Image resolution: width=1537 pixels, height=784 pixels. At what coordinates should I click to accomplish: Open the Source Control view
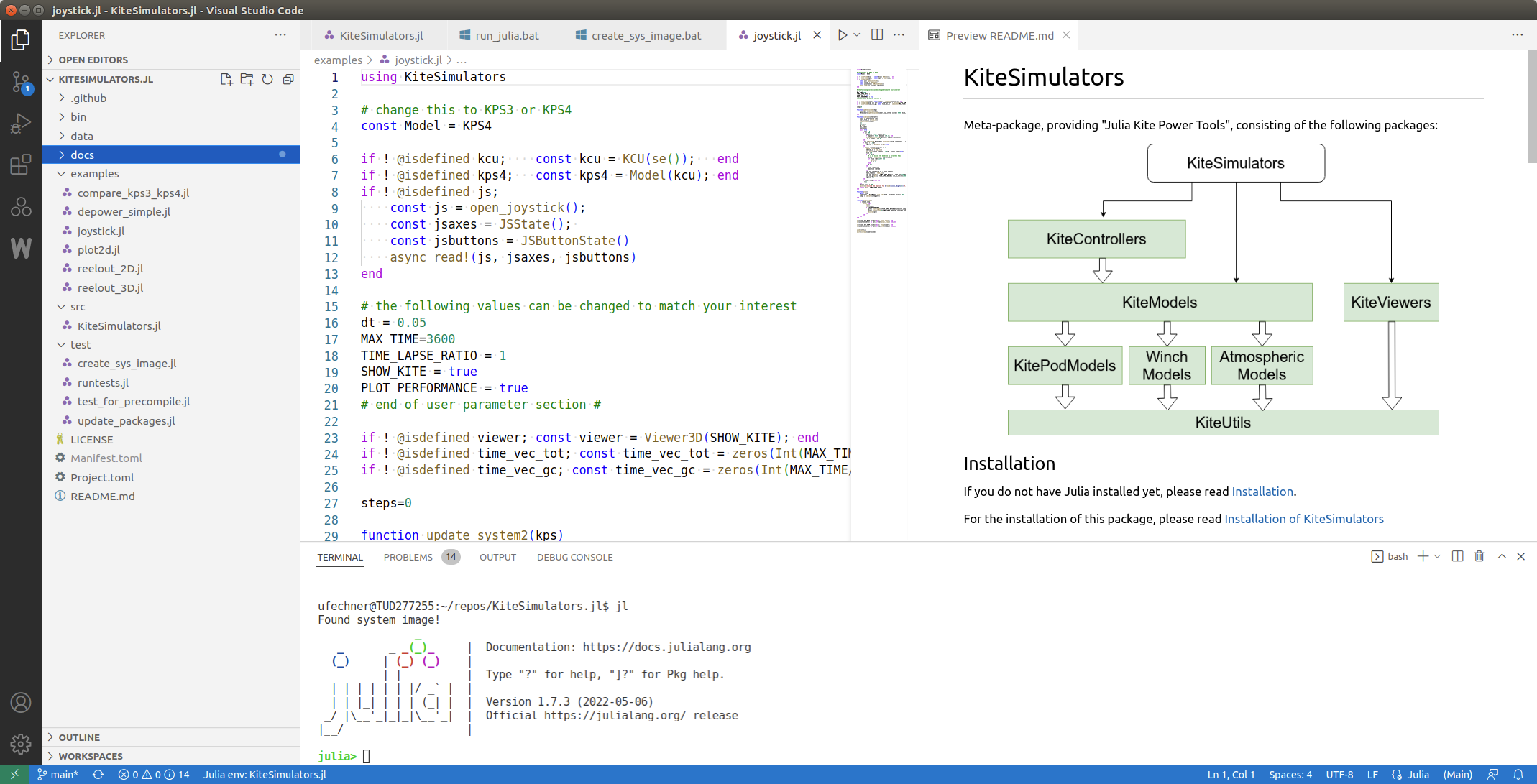pyautogui.click(x=20, y=82)
